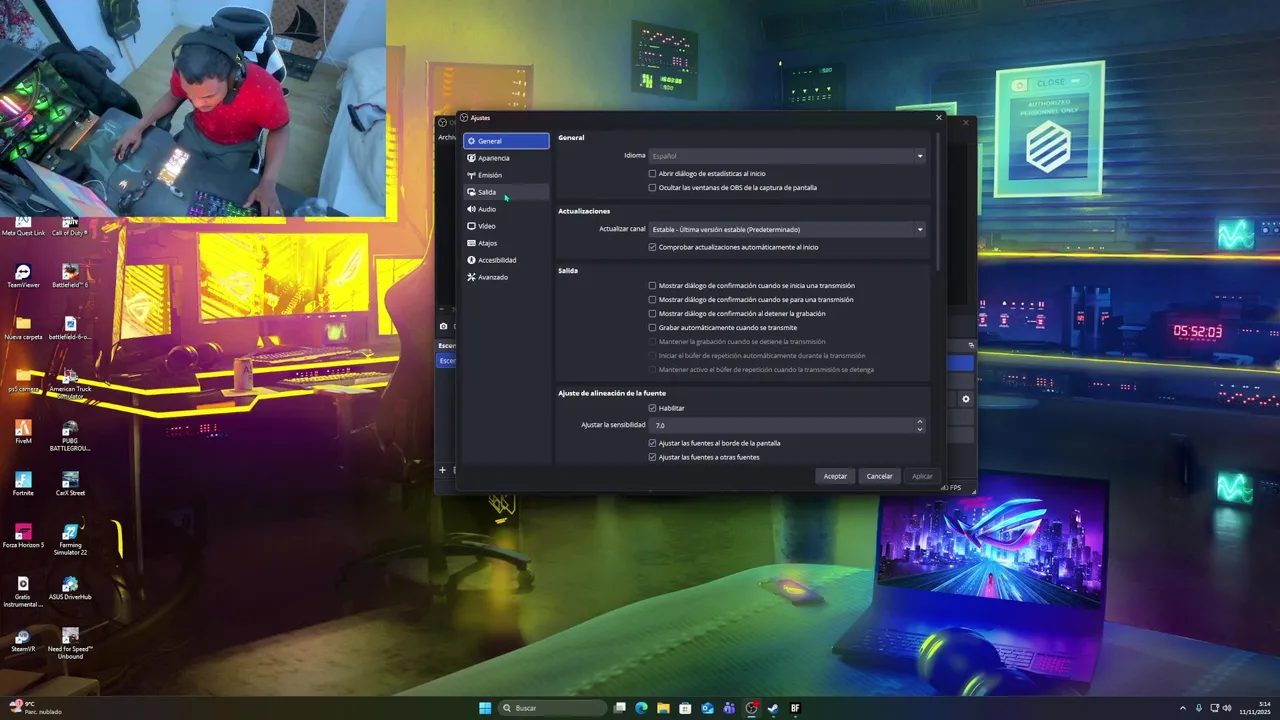Open the Atajos settings section
This screenshot has height=720, width=1280.
[x=506, y=243]
